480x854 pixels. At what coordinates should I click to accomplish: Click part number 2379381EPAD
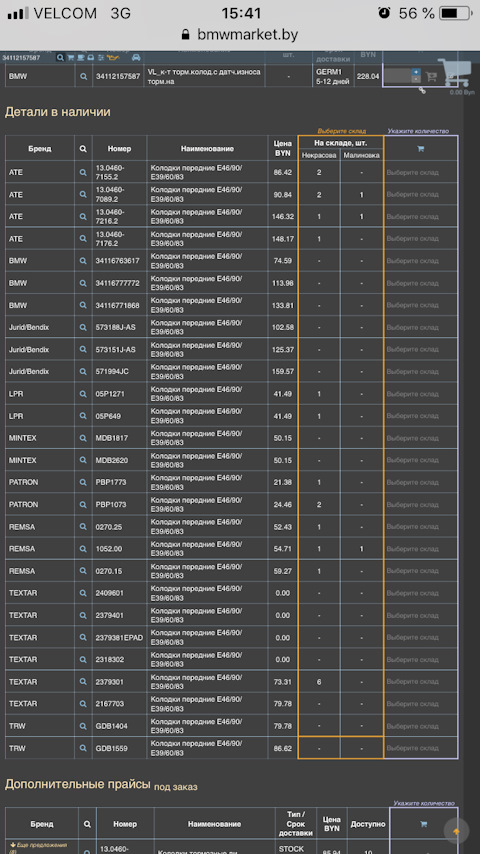119,638
